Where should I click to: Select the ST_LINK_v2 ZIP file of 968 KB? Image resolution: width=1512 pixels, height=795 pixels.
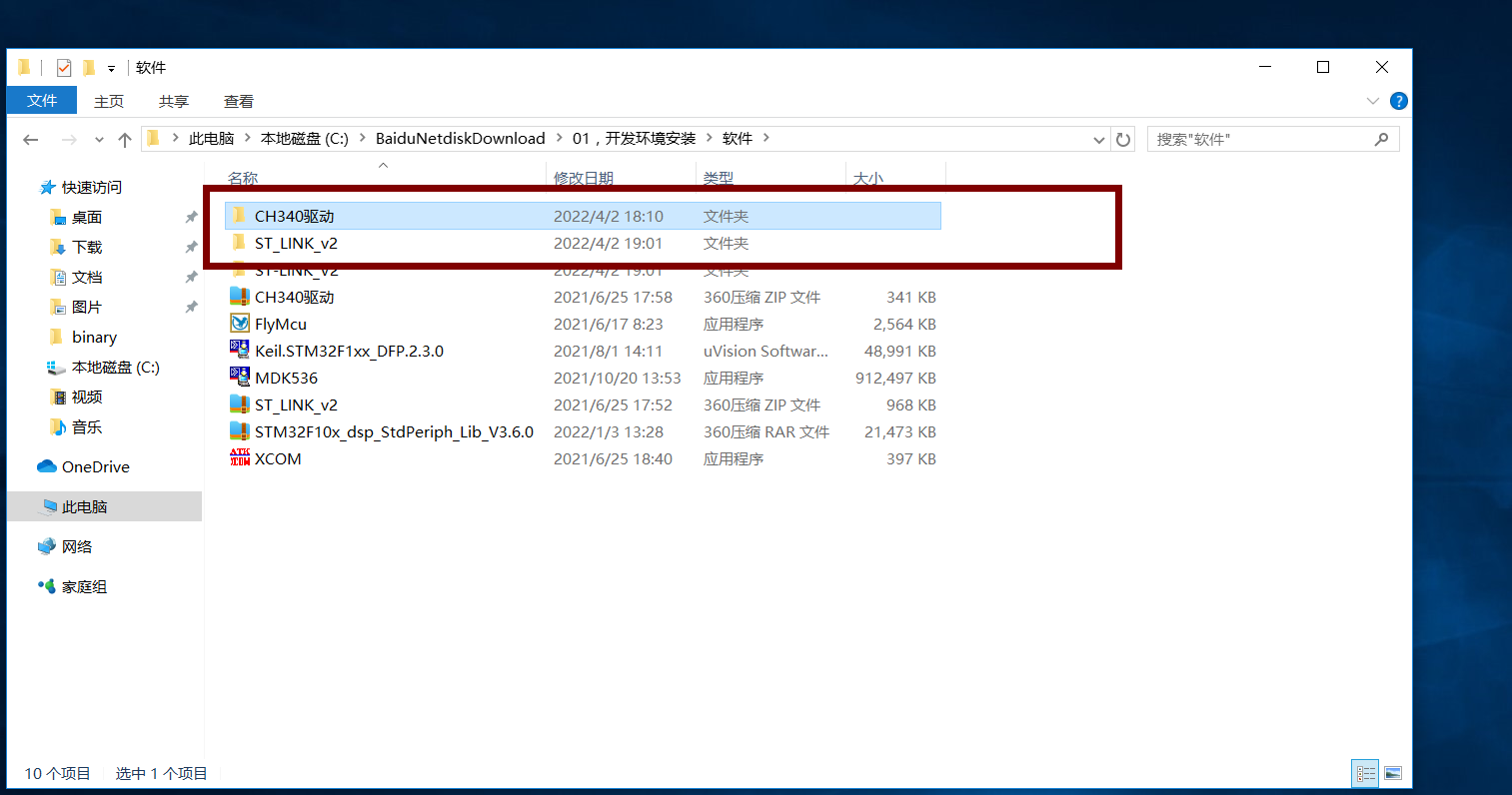click(x=583, y=404)
